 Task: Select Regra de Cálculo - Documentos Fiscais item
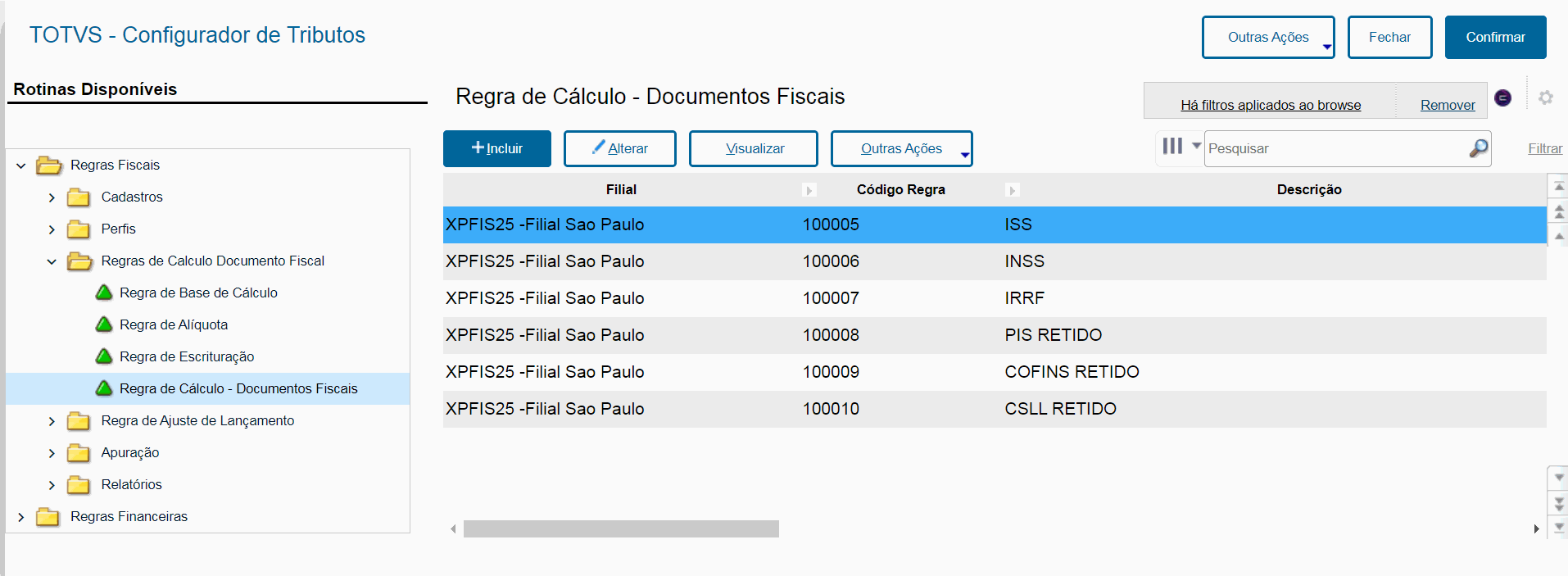point(238,388)
